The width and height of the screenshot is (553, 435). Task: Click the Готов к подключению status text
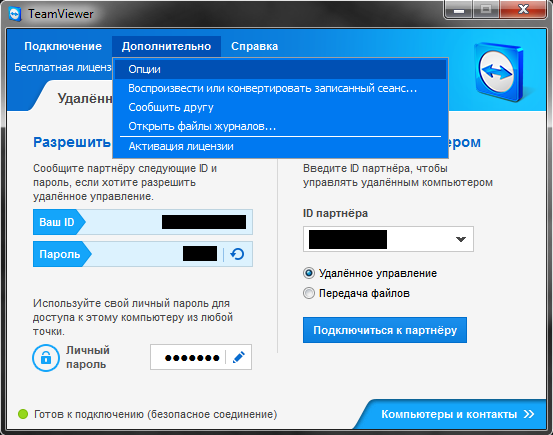click(x=156, y=414)
